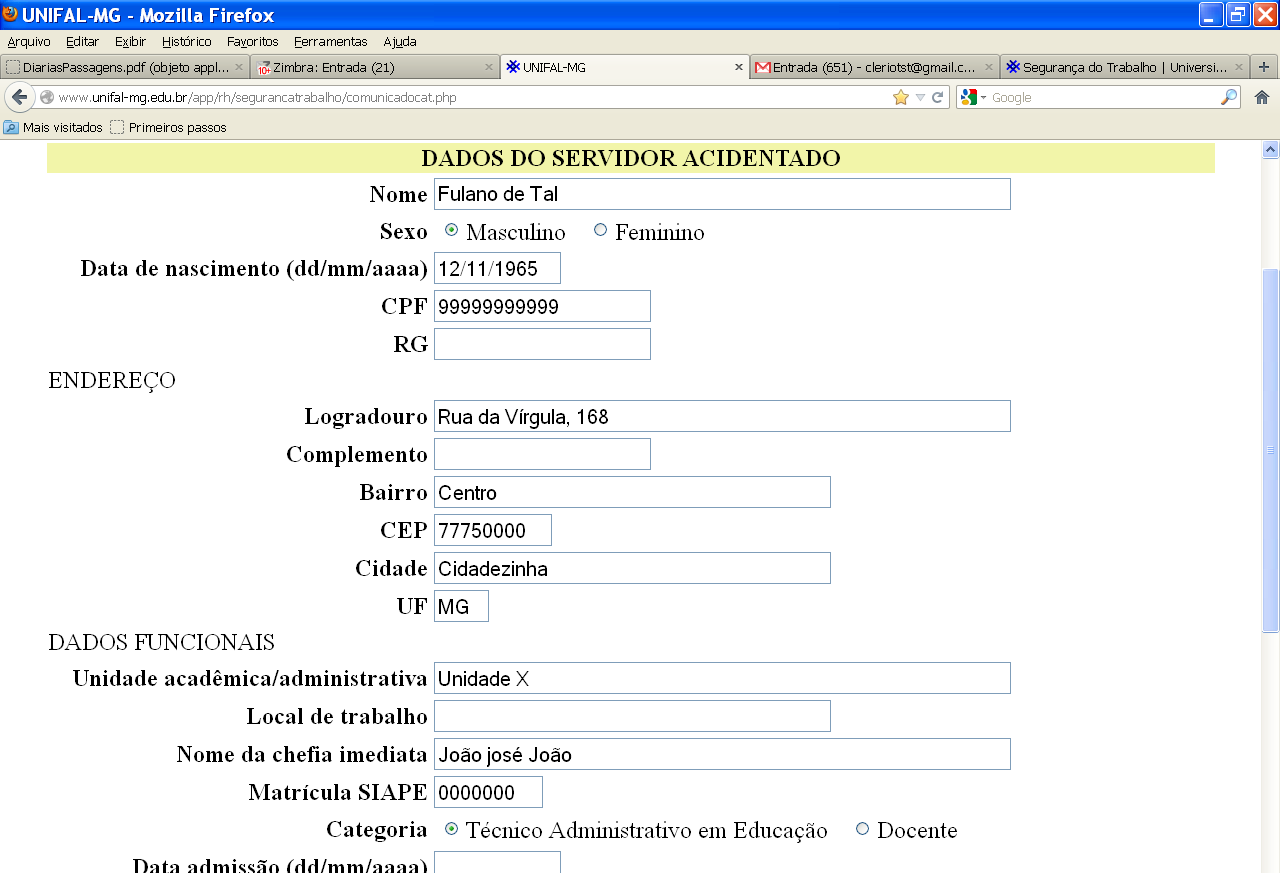
Task: Open the Ajuda menu
Action: click(400, 42)
